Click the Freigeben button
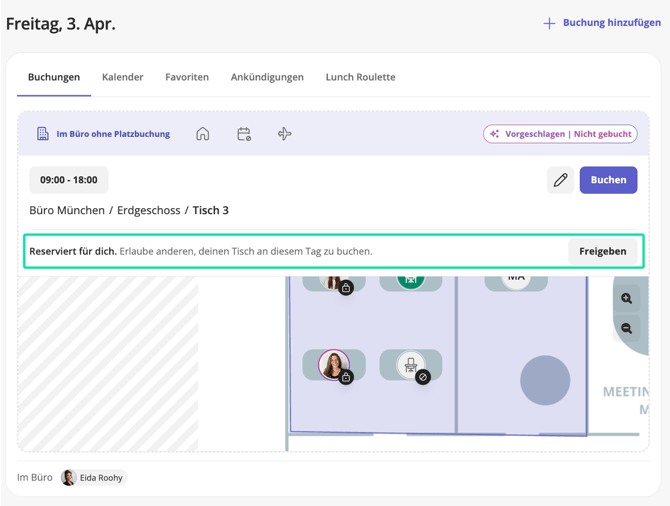 [x=602, y=251]
